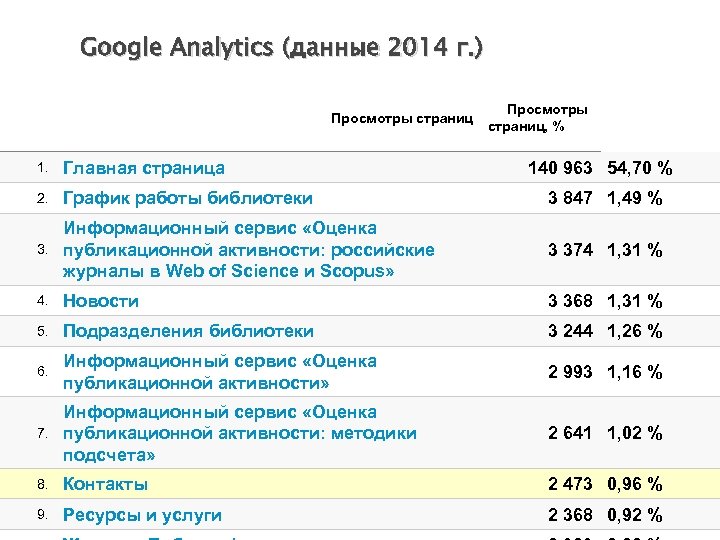720x540 pixels.
Task: Click the "Просмотры страниц" column header
Action: (x=402, y=118)
